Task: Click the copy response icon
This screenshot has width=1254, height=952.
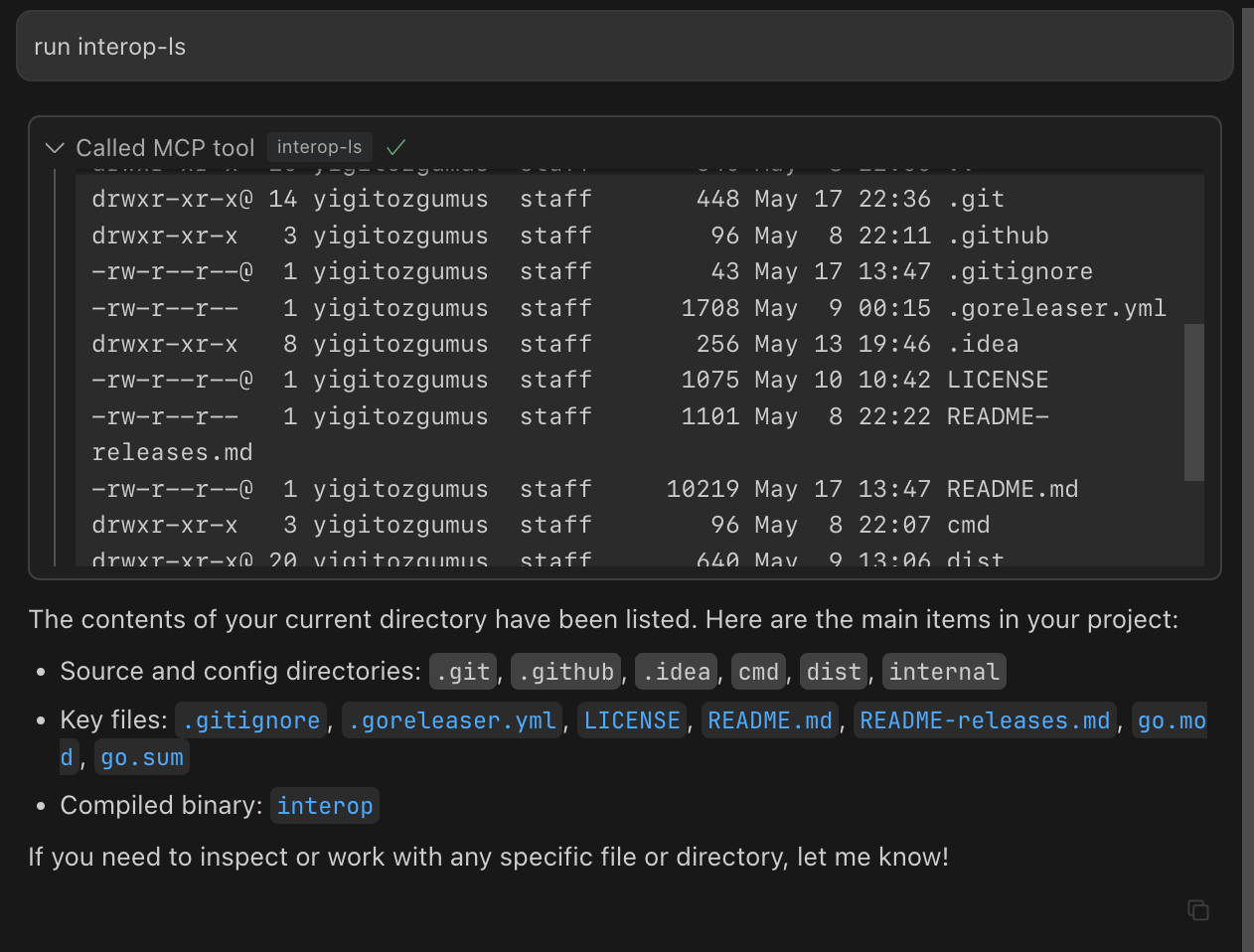Action: (x=1197, y=909)
